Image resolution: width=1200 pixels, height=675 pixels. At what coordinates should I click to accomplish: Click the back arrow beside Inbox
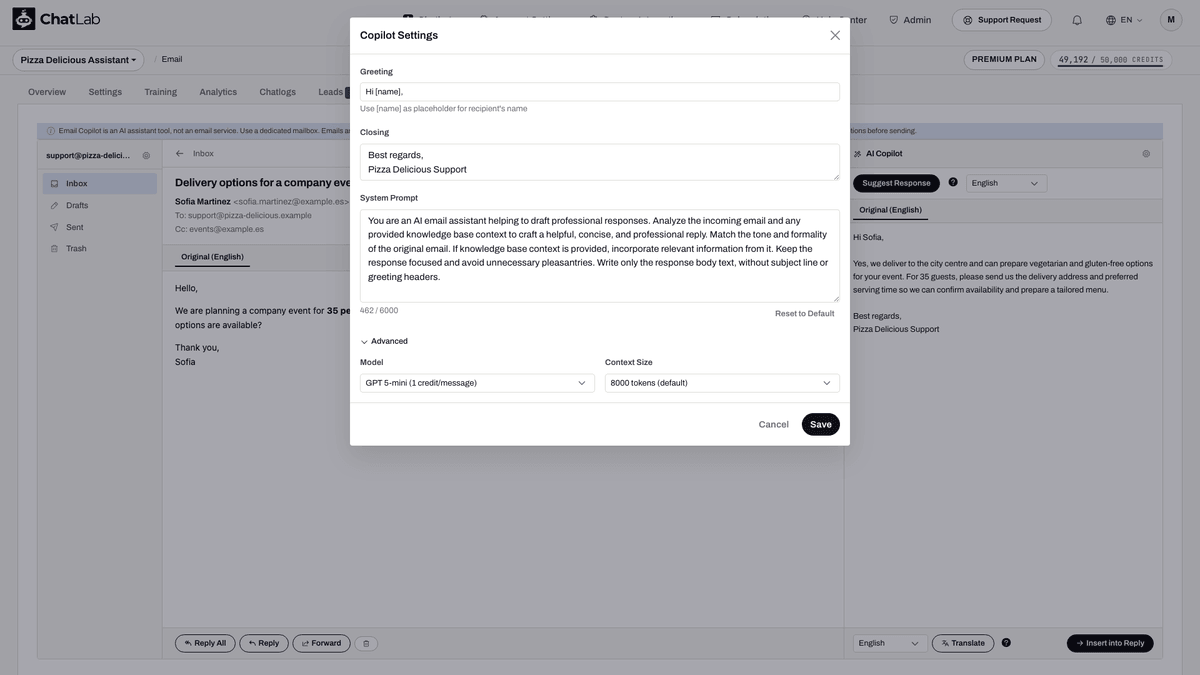(179, 154)
